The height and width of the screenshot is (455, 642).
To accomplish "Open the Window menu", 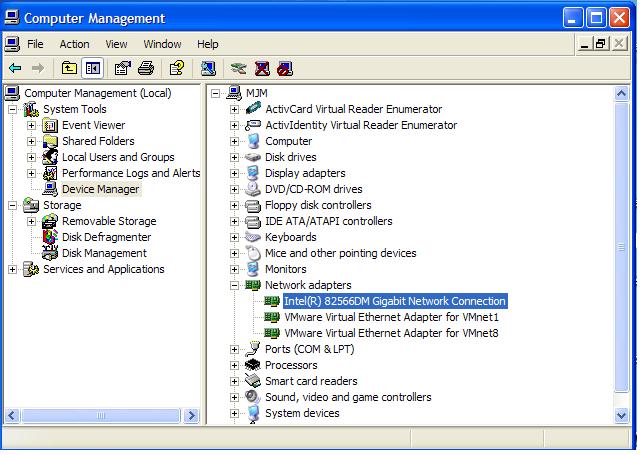I will 162,44.
